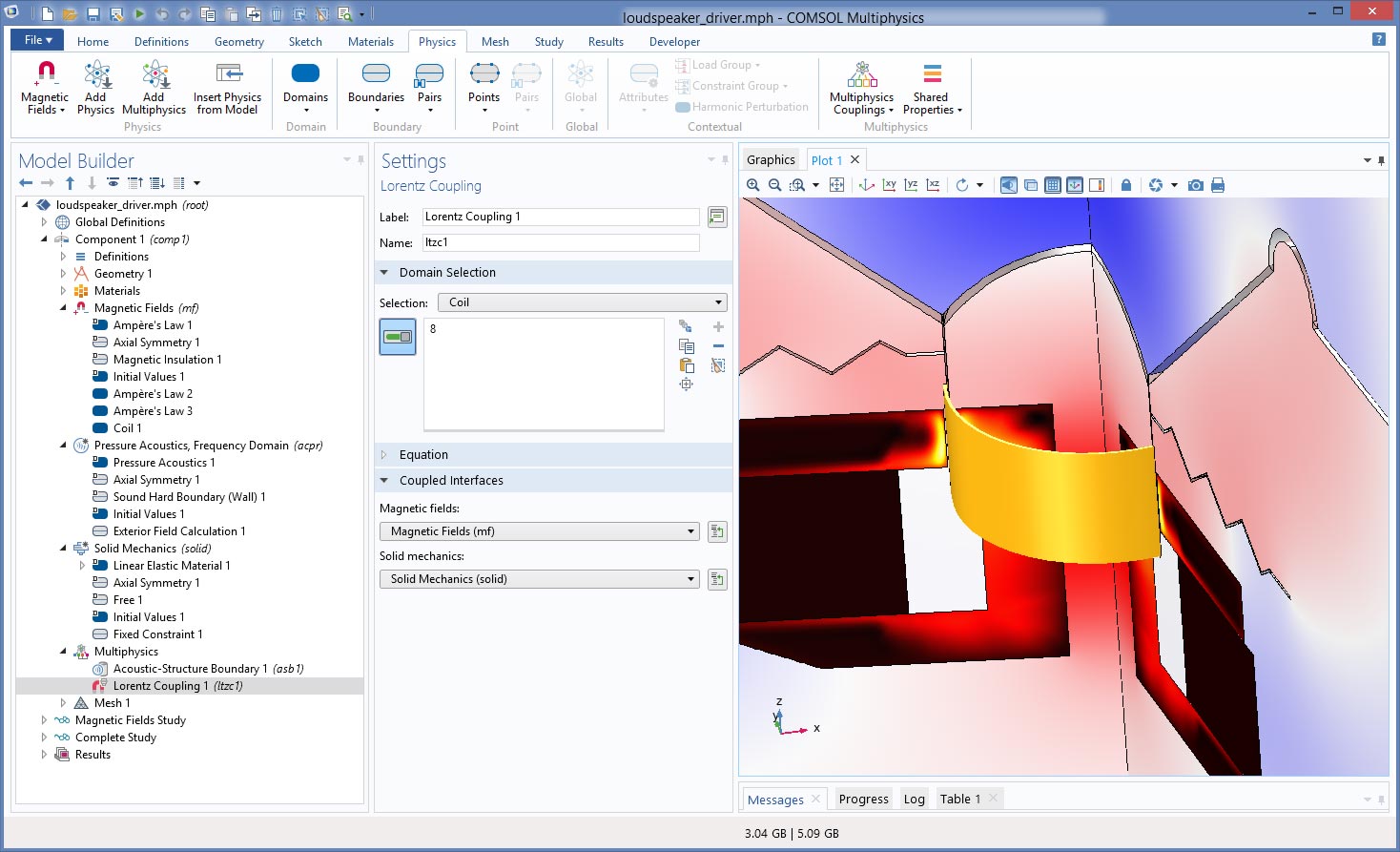The height and width of the screenshot is (852, 1400).
Task: Take an image snapshot with the camera icon
Action: [x=1195, y=185]
